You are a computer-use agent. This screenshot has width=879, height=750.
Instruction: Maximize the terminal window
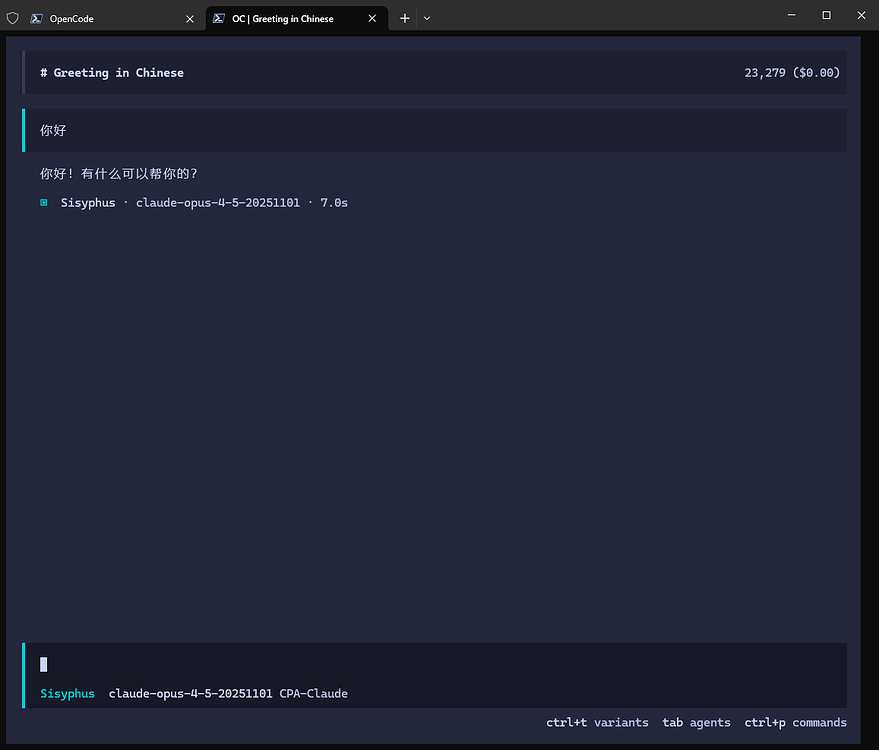(826, 15)
